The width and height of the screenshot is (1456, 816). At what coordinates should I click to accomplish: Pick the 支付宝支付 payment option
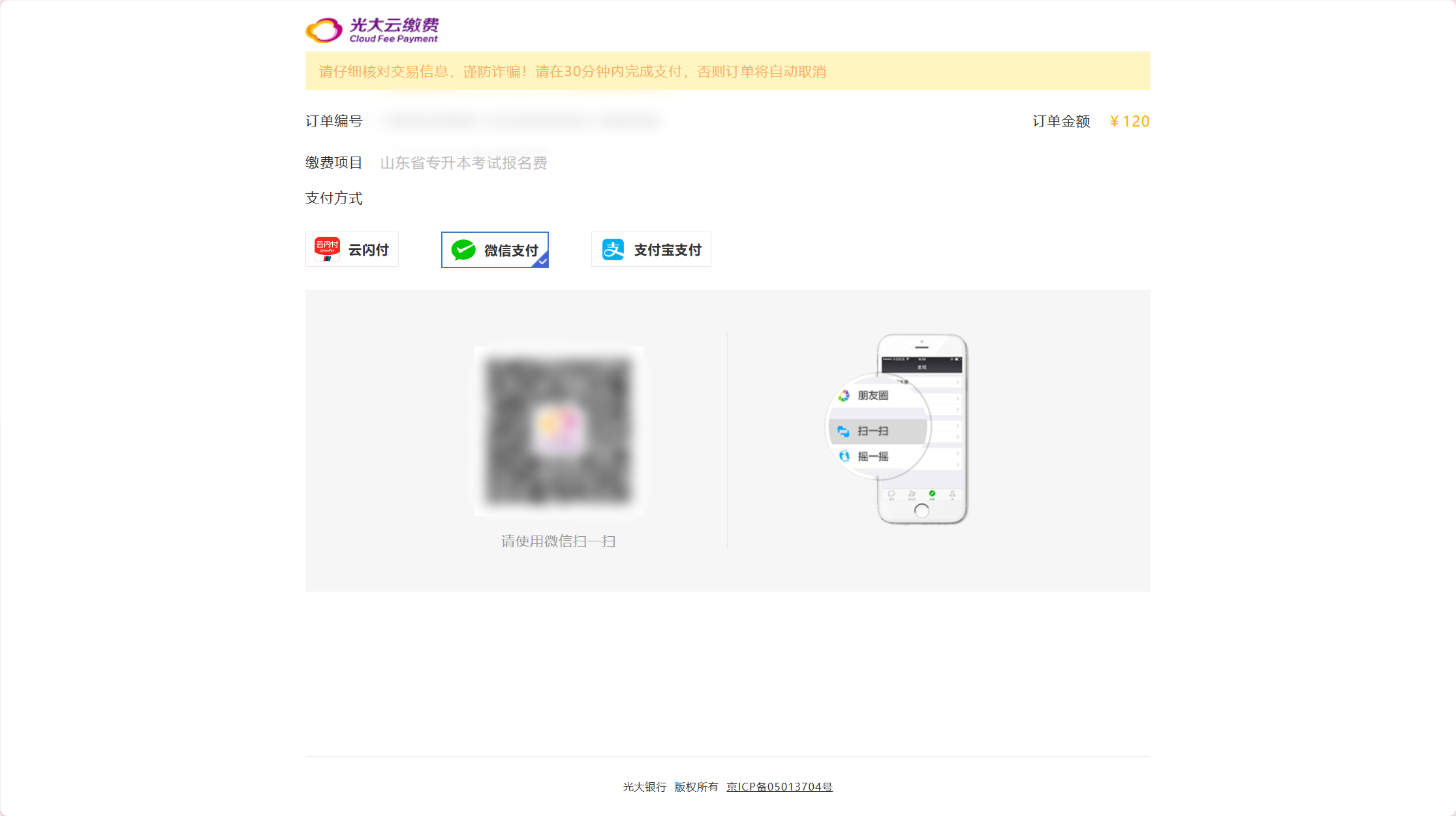click(651, 249)
